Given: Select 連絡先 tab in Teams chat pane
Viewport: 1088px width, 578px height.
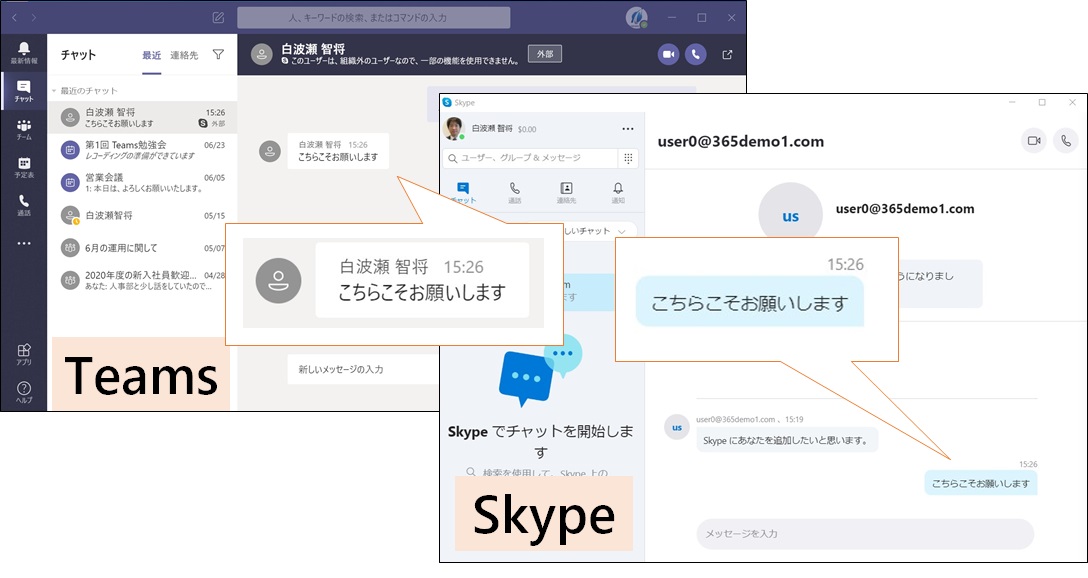Looking at the screenshot, I should 184,55.
